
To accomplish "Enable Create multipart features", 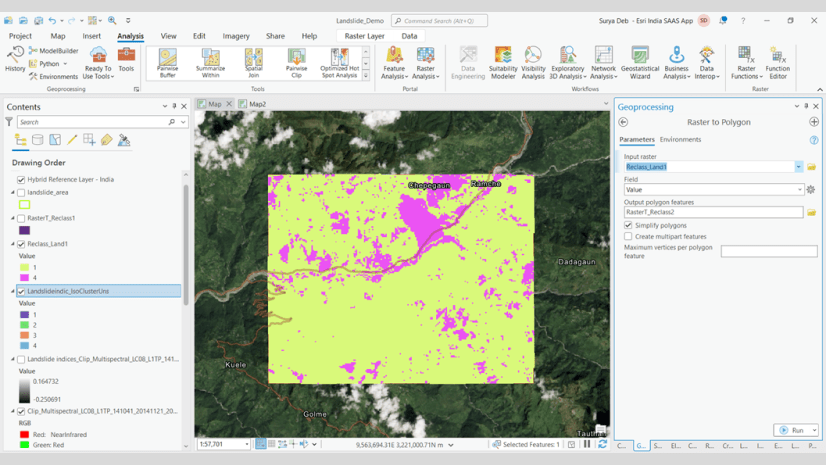I will point(628,236).
